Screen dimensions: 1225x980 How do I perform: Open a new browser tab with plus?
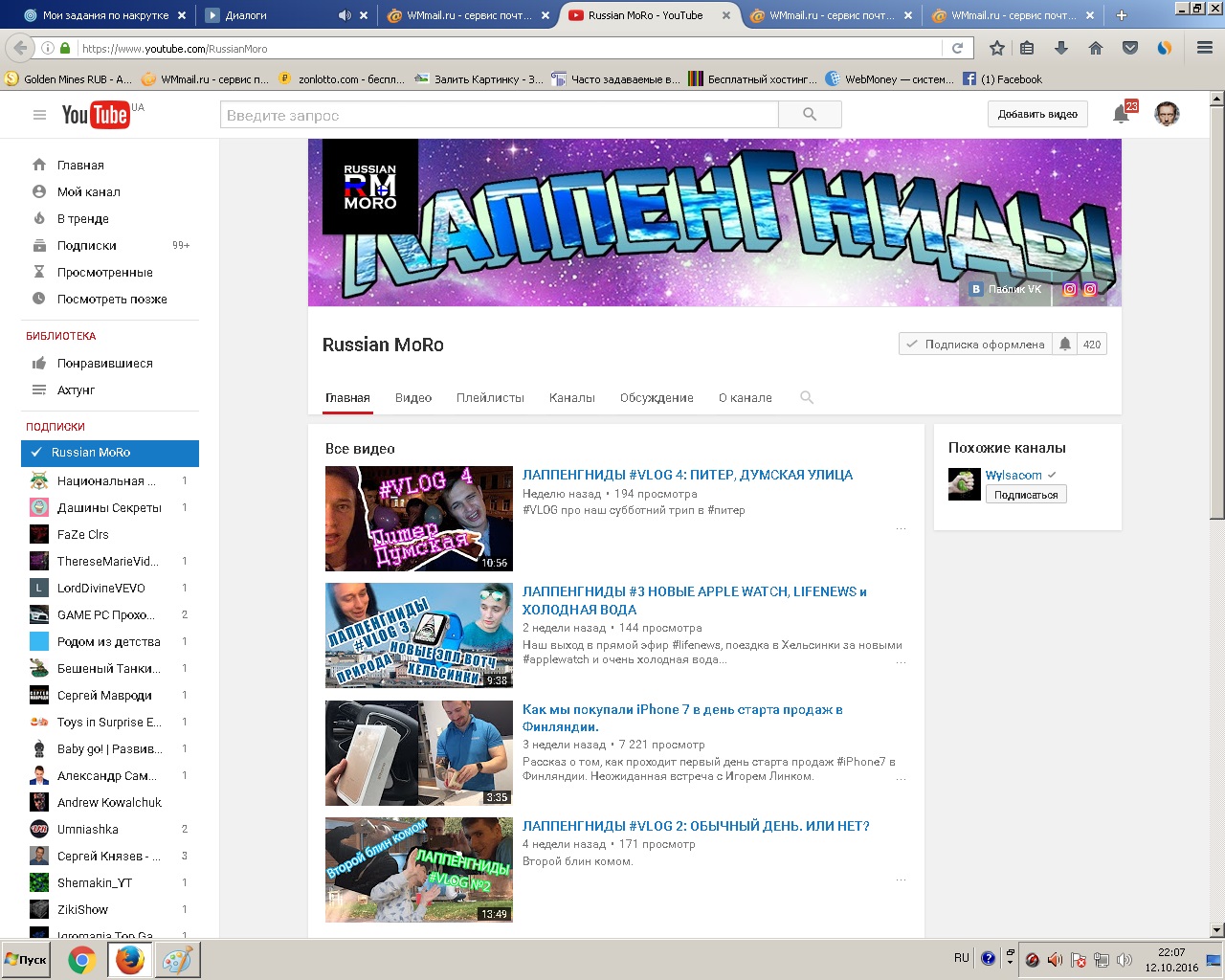(x=1121, y=15)
